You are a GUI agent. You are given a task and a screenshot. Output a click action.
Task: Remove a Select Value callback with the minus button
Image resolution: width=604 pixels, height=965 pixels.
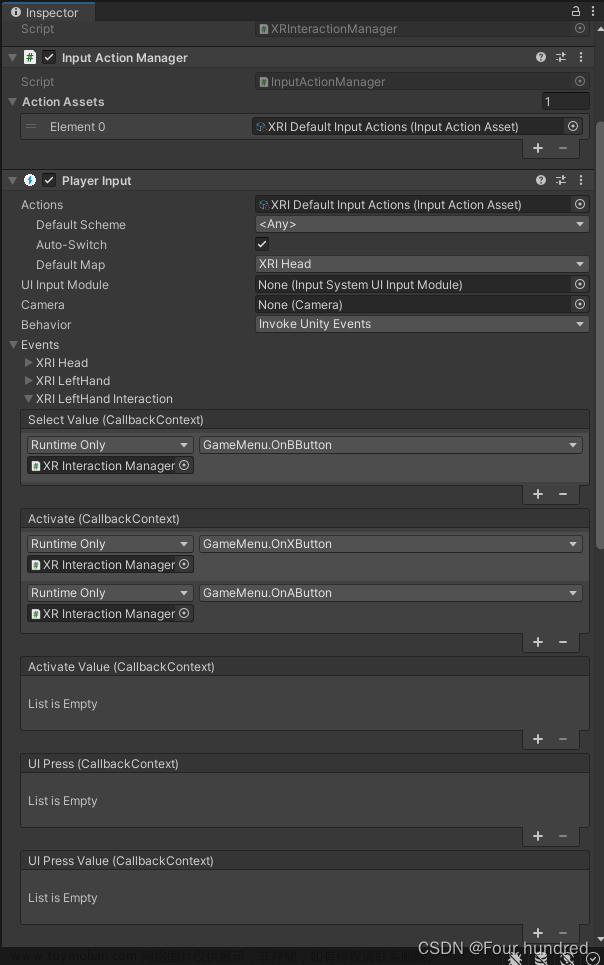coord(562,494)
